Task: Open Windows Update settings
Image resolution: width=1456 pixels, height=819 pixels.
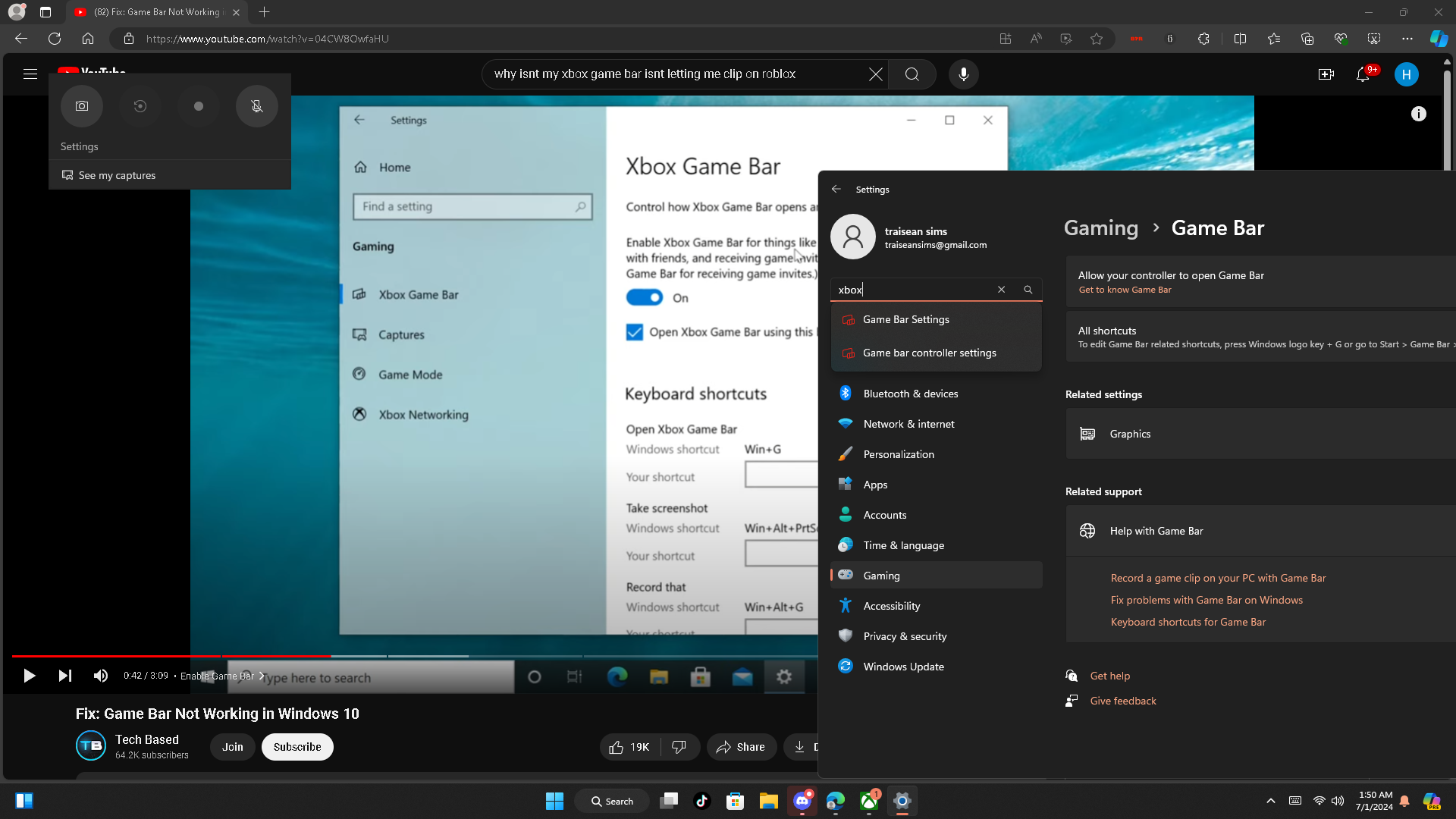Action: click(937, 667)
